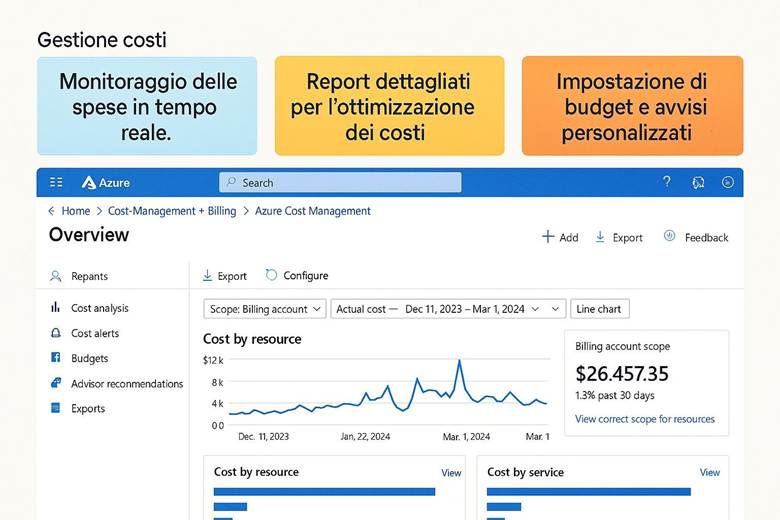
Task: Click the Overview page title
Action: (89, 235)
